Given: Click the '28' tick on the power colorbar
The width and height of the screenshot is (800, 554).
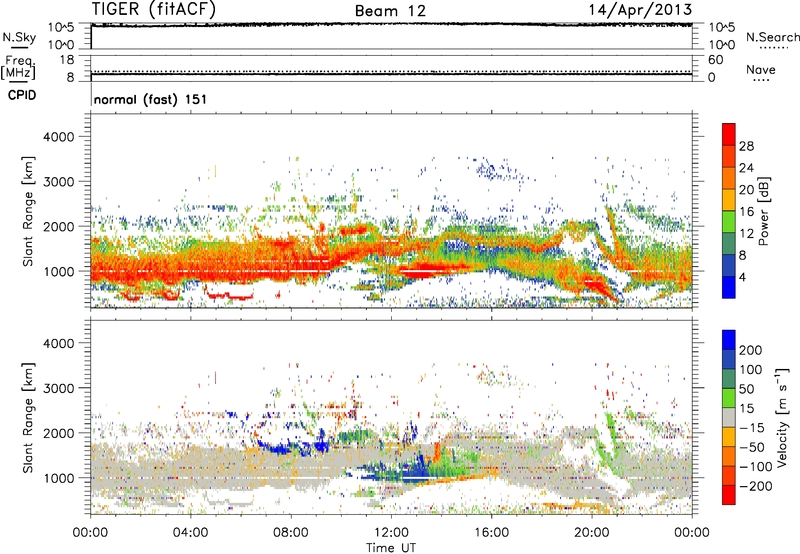Looking at the screenshot, I should click(x=746, y=146).
